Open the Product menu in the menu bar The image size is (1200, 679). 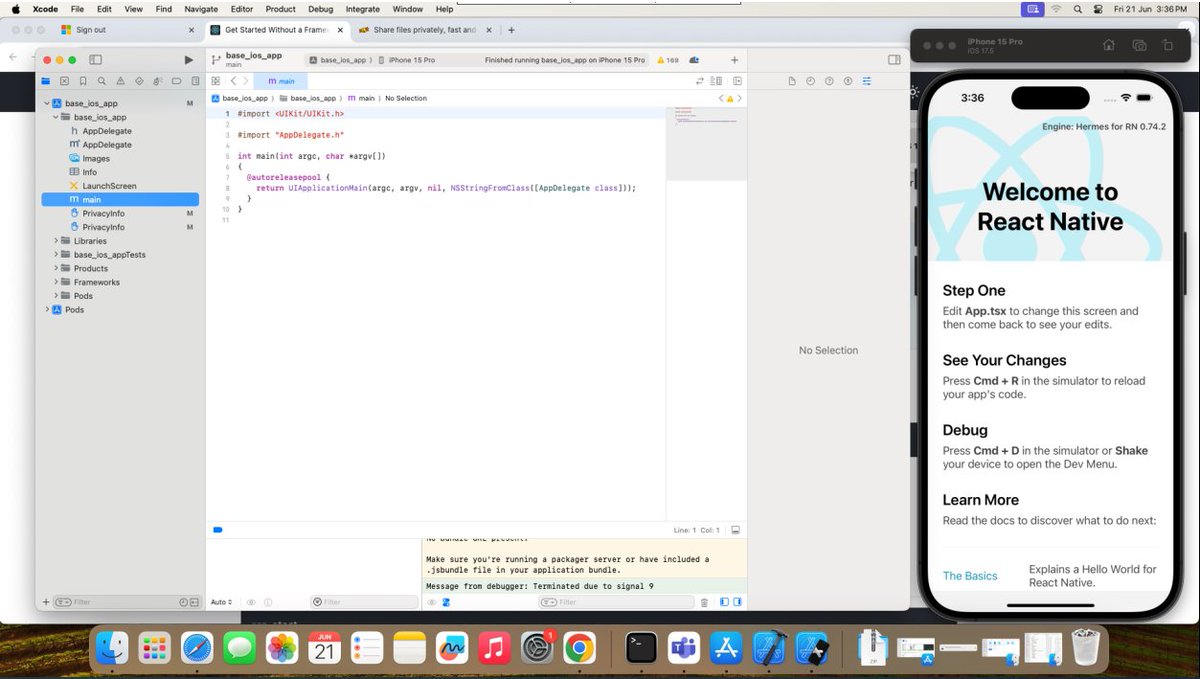[281, 9]
